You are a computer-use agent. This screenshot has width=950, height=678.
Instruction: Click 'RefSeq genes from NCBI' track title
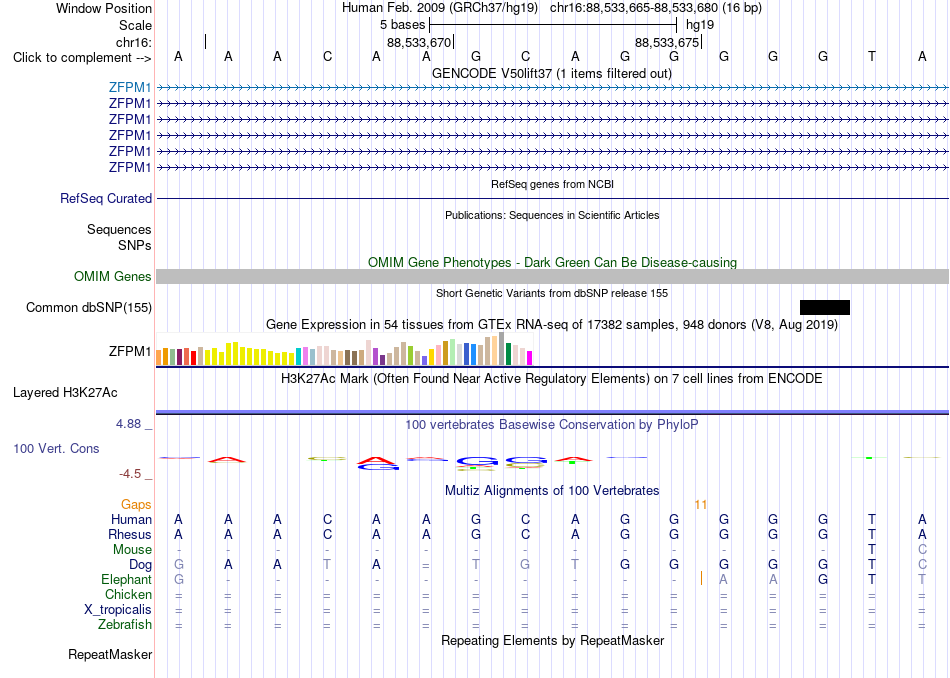point(552,184)
